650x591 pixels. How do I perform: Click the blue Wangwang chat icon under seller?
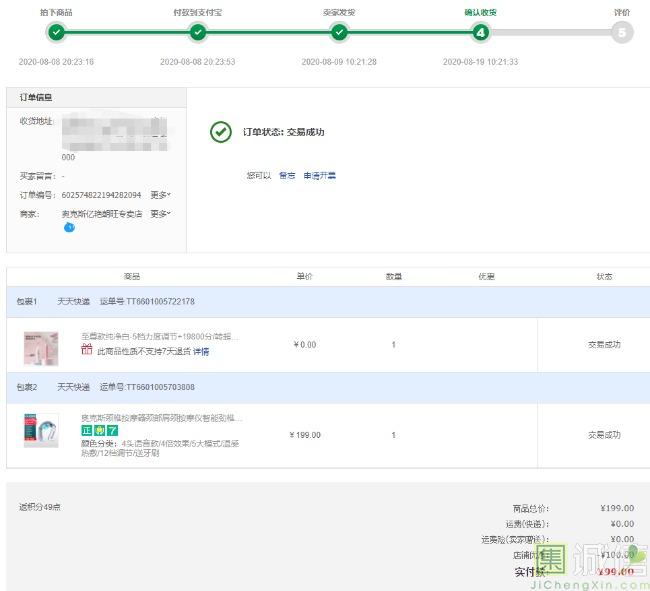click(69, 227)
